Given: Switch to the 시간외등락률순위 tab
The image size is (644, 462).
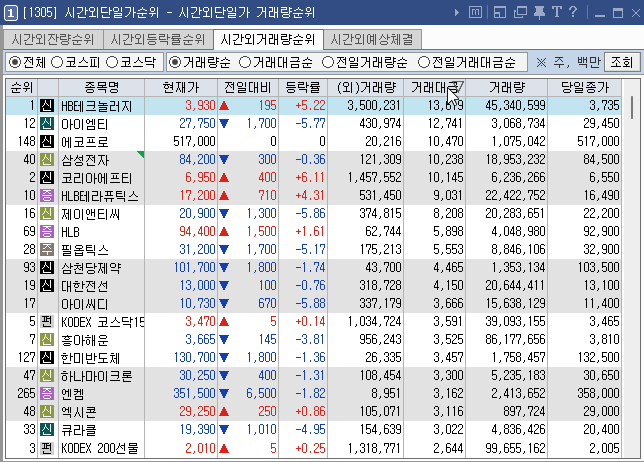Looking at the screenshot, I should 158,39.
